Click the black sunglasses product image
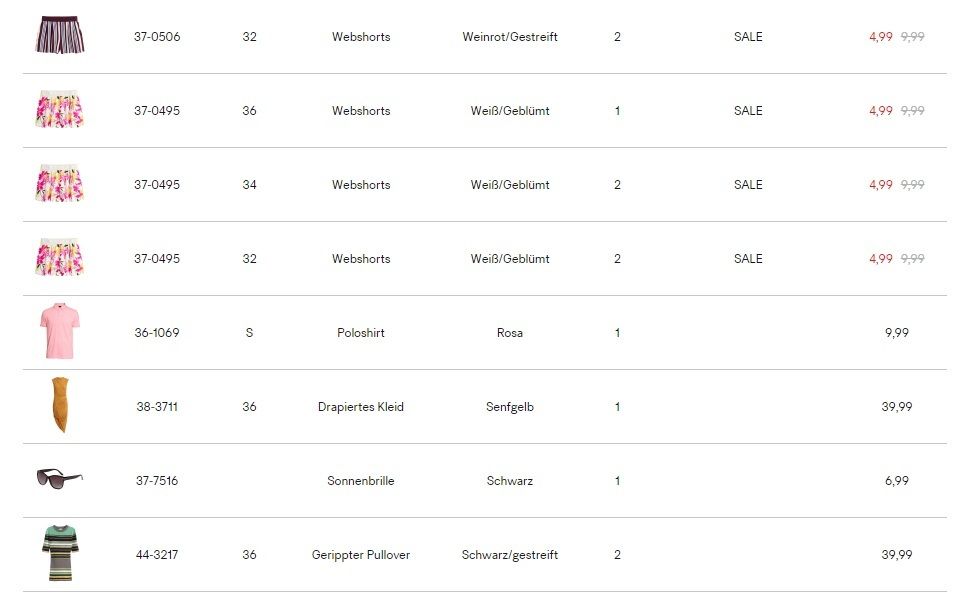The width and height of the screenshot is (953, 602). (60, 478)
